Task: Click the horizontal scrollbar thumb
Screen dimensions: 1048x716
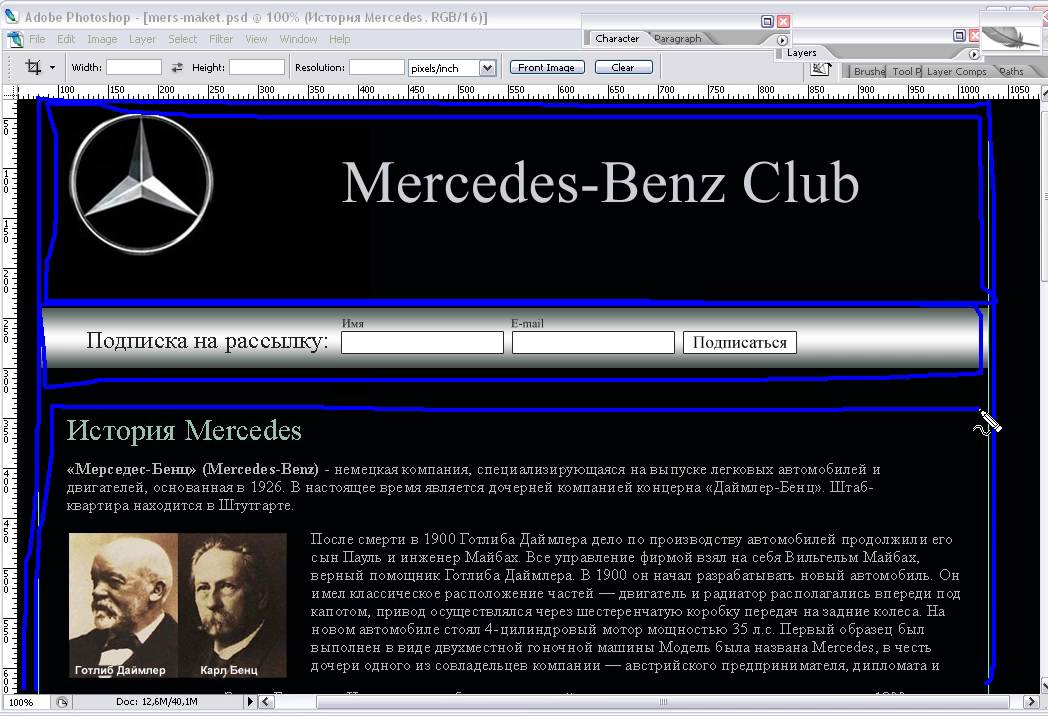Action: click(x=662, y=702)
